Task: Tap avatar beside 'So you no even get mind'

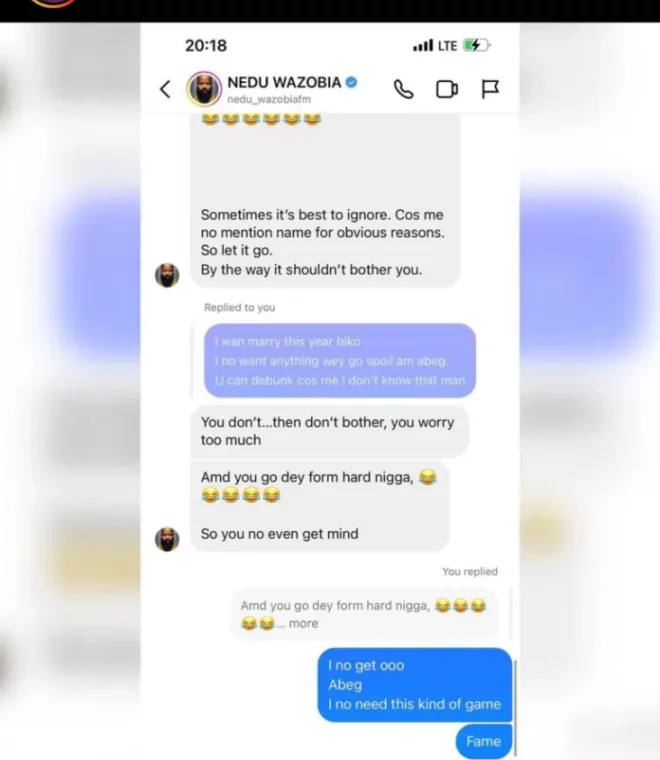Action: click(167, 539)
